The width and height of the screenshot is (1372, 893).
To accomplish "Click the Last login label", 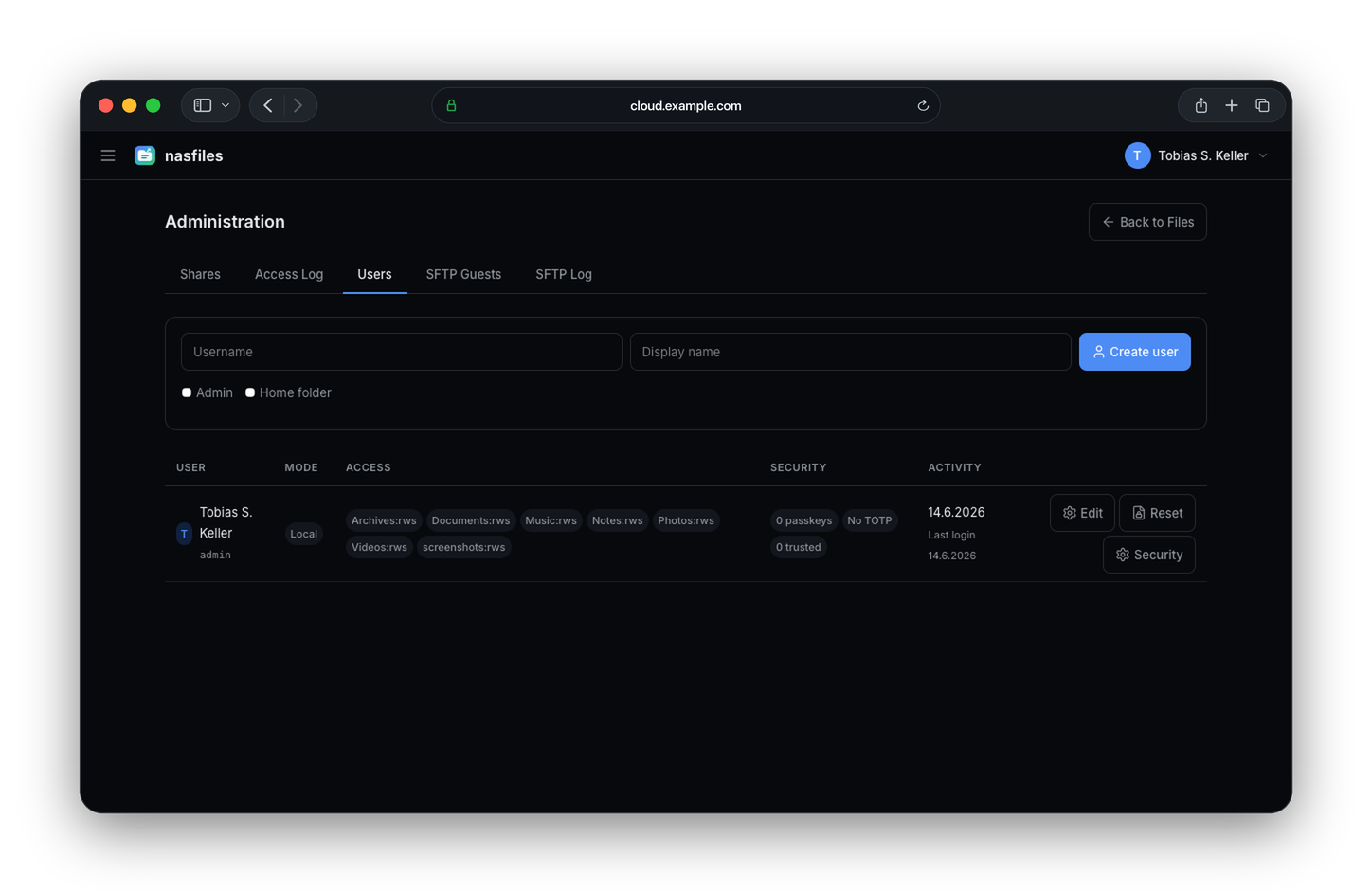I will (951, 535).
